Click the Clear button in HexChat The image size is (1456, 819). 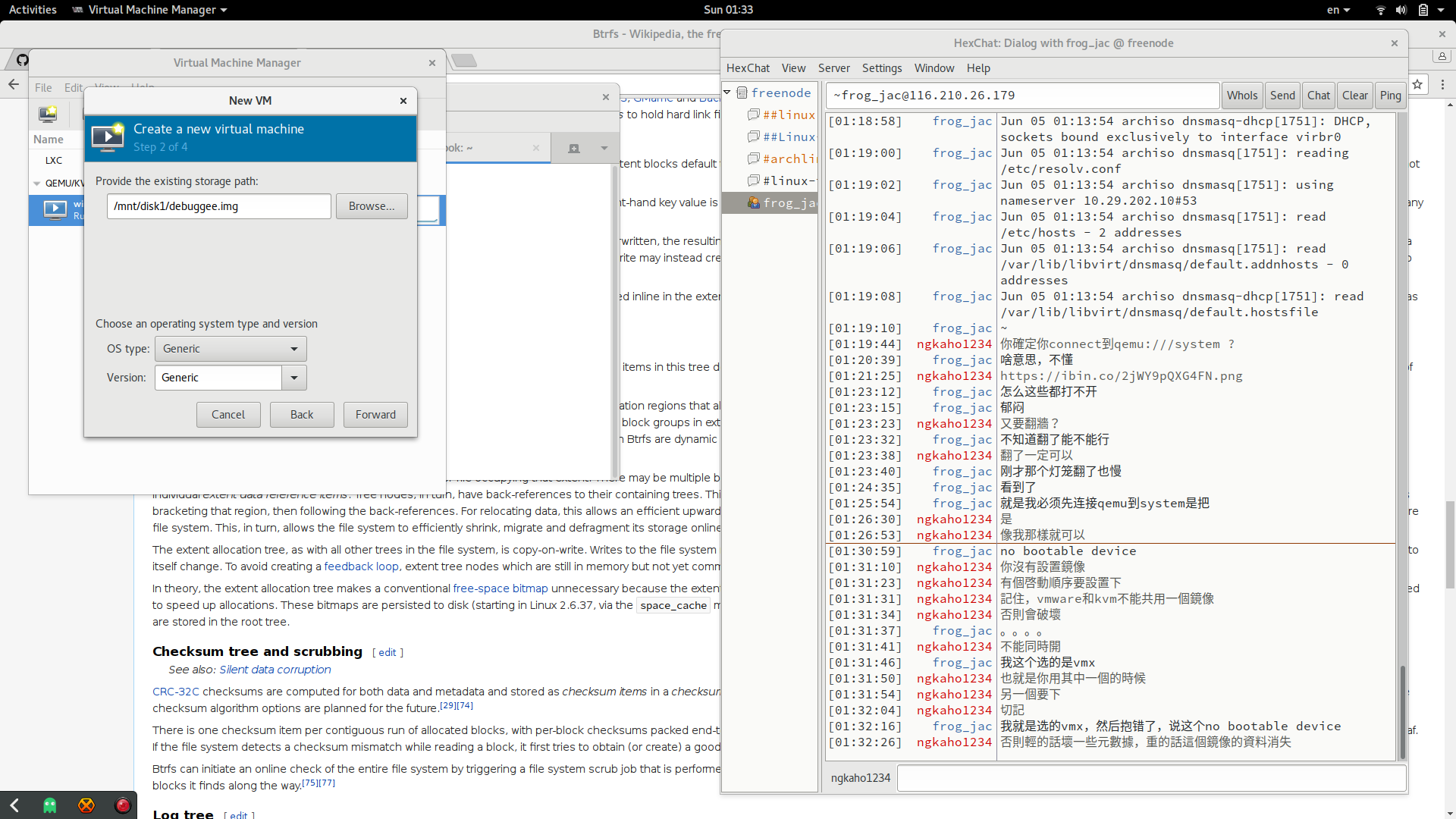(x=1355, y=96)
